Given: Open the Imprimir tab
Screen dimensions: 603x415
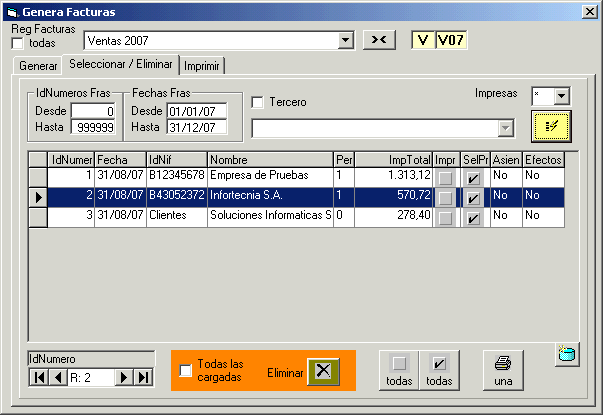Looking at the screenshot, I should click(x=203, y=66).
